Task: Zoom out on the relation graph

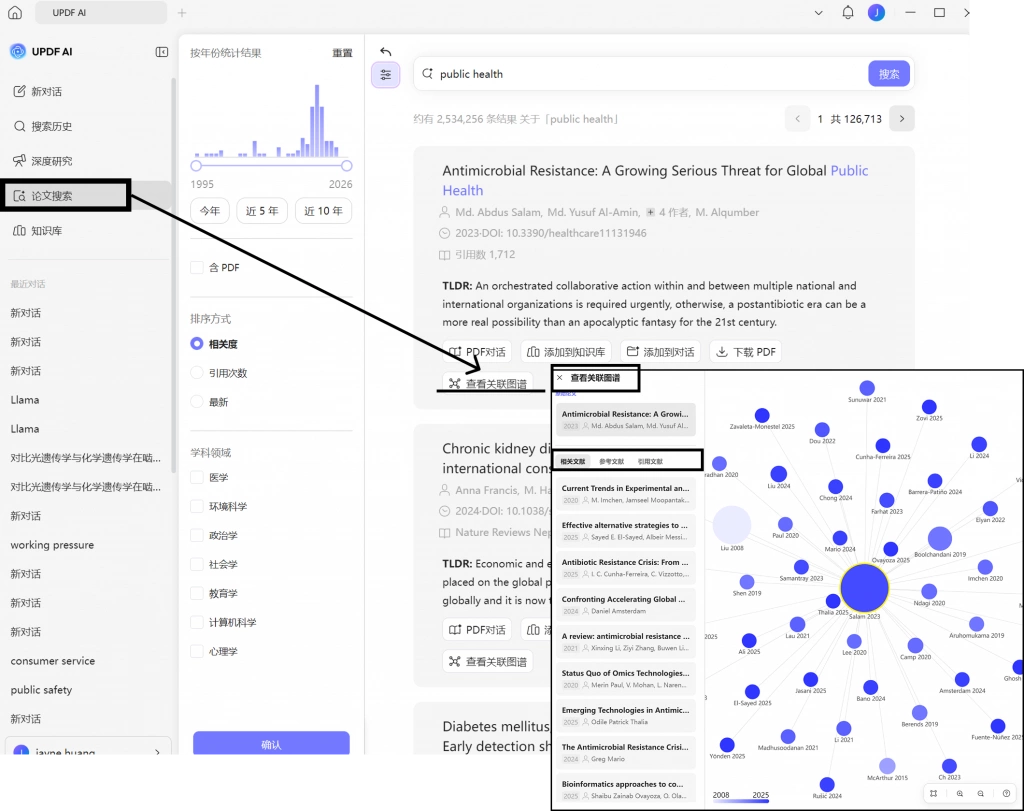Action: coord(981,793)
